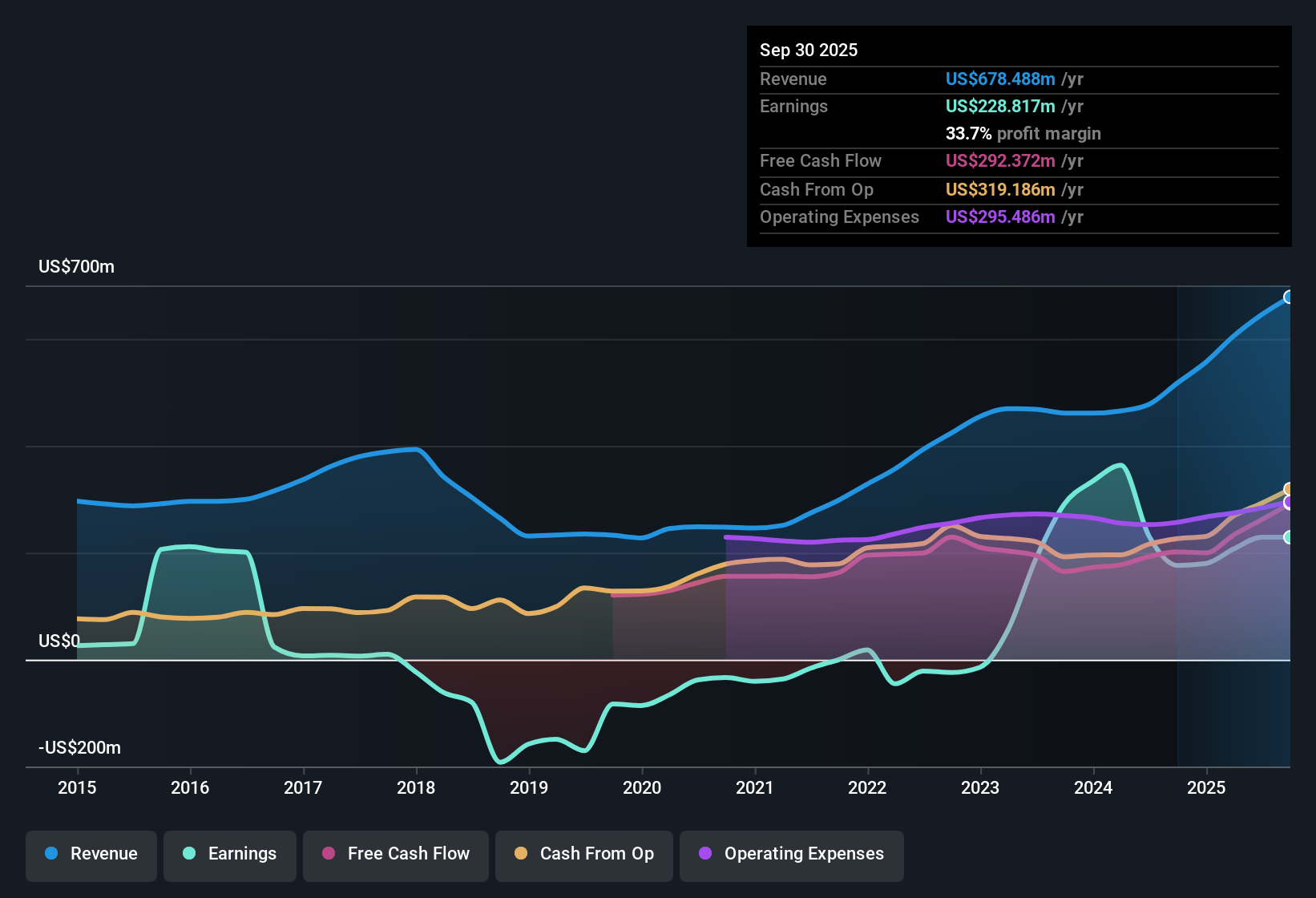Select the 2025 year label on the axis
The height and width of the screenshot is (898, 1316).
tap(1206, 788)
